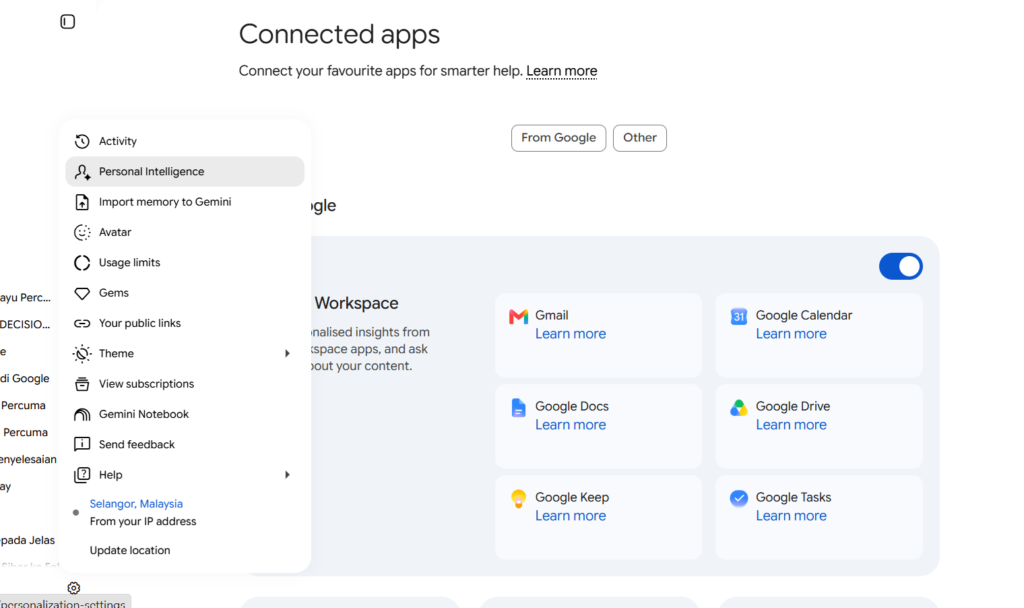Select the 'di Google' chat entry

tap(25, 378)
